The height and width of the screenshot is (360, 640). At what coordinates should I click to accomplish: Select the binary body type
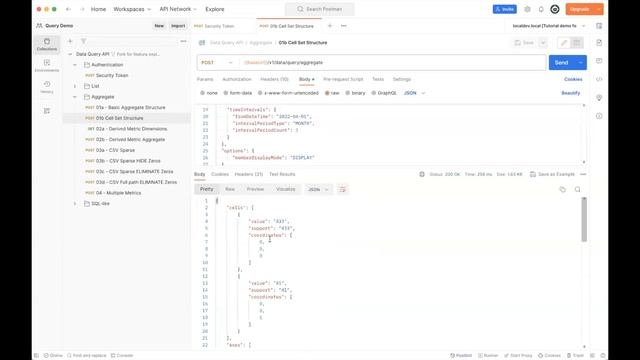click(355, 93)
